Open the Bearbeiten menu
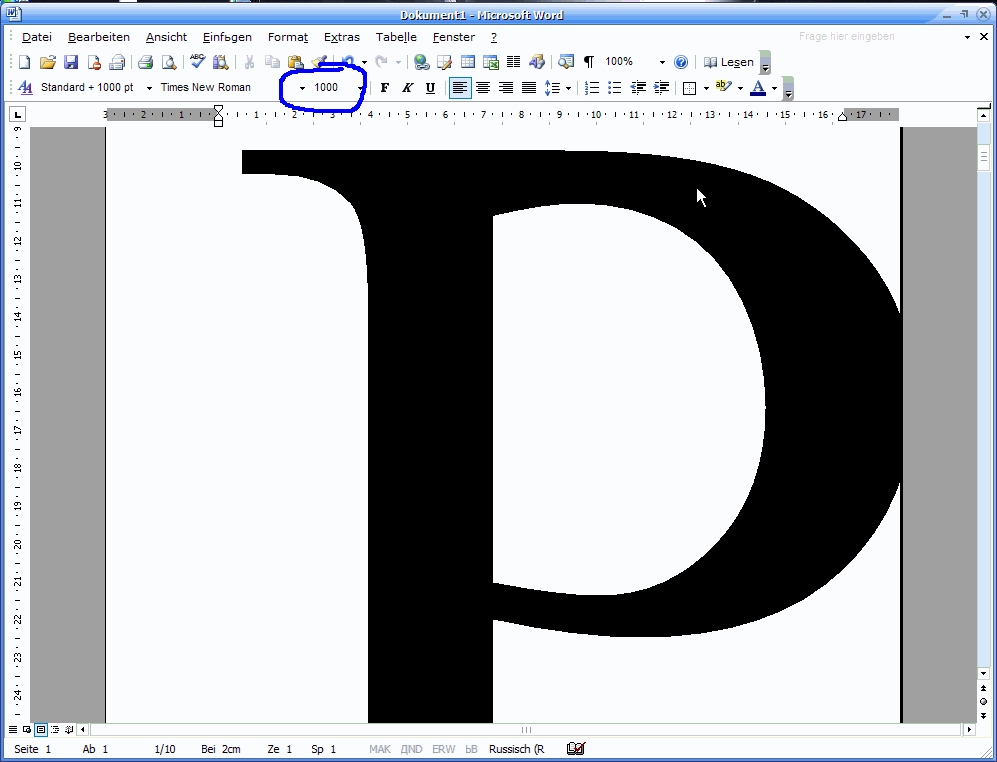This screenshot has width=997, height=762. [x=99, y=37]
